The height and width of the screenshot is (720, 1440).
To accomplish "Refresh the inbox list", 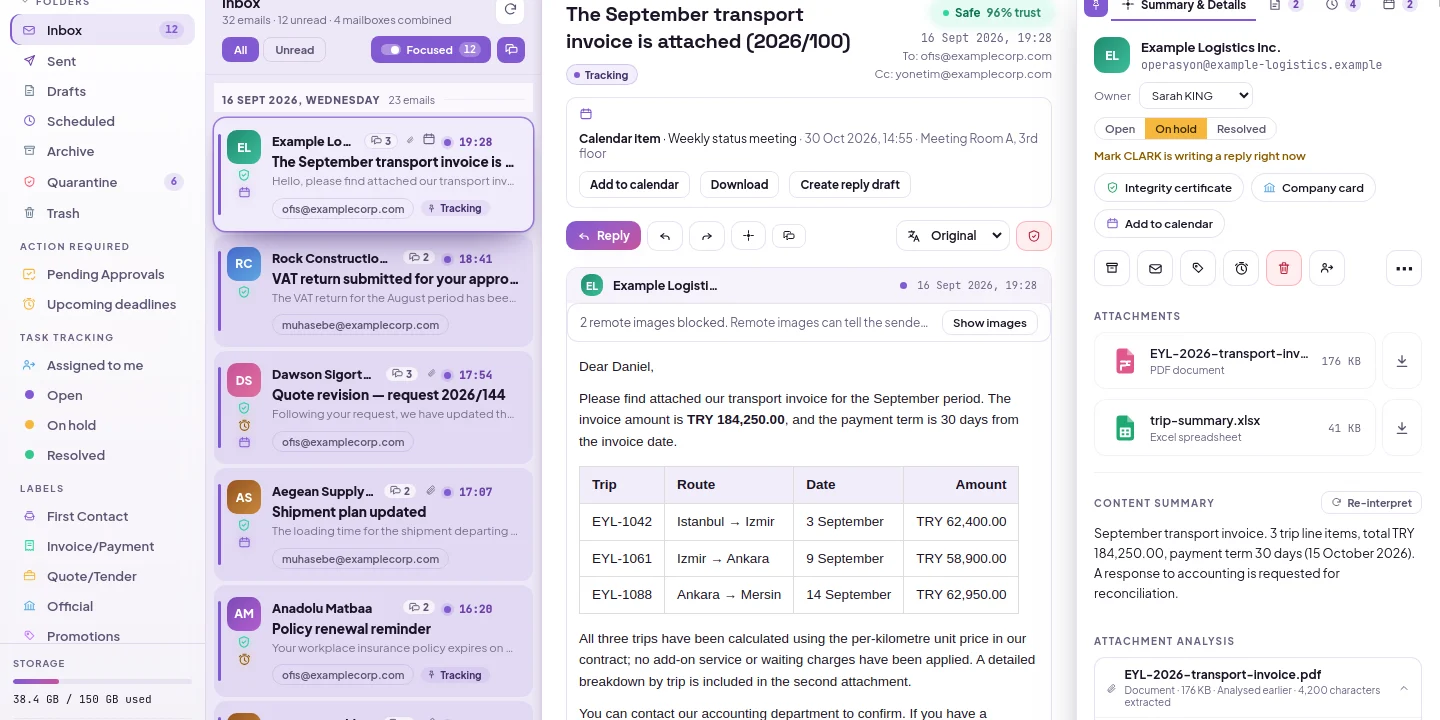I will pyautogui.click(x=510, y=10).
